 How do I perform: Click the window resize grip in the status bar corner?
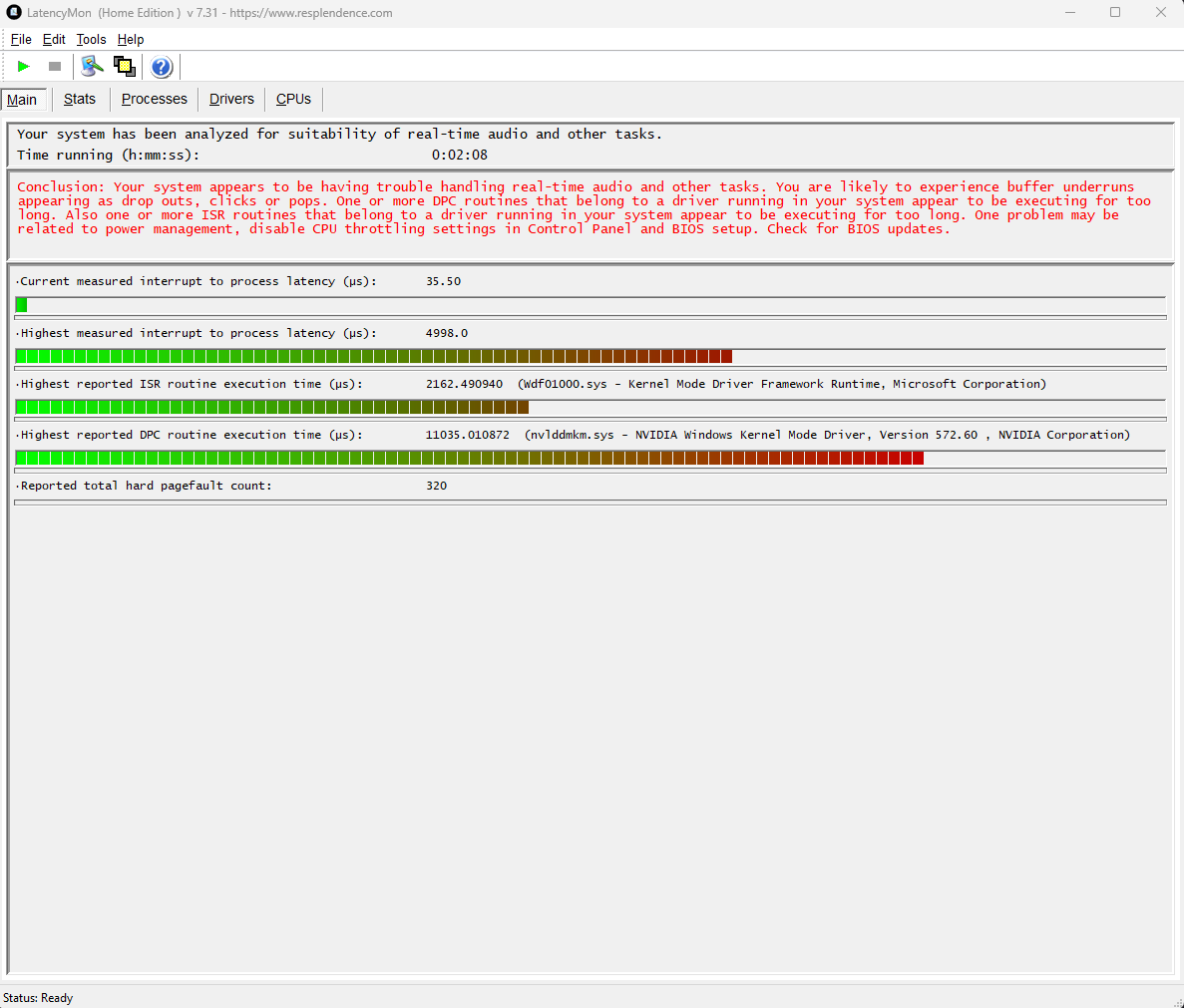1178,1002
